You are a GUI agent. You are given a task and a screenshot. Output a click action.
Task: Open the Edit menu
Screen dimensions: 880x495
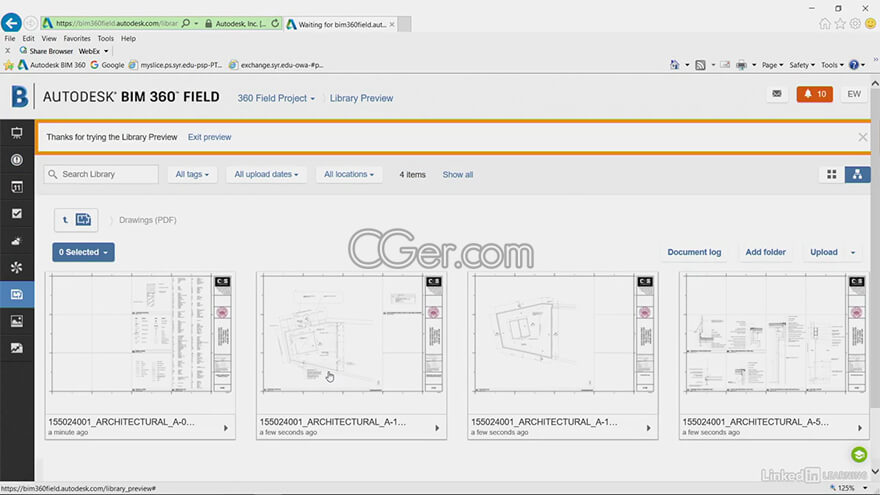28,39
